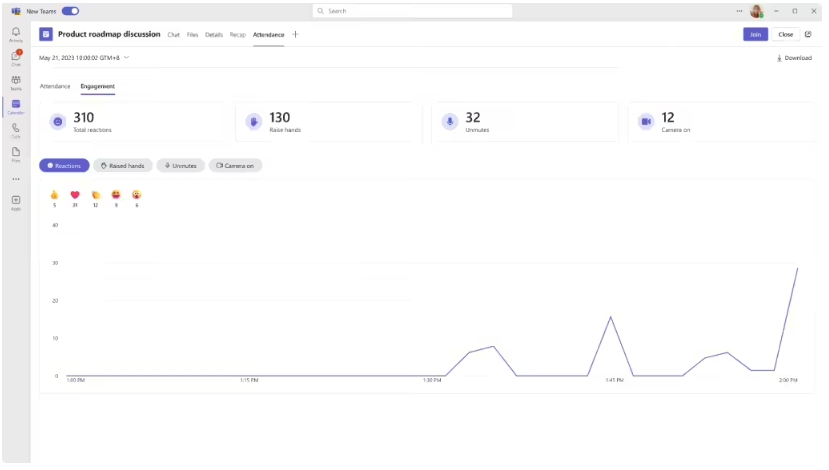
Task: Click the Join button
Action: [x=755, y=34]
